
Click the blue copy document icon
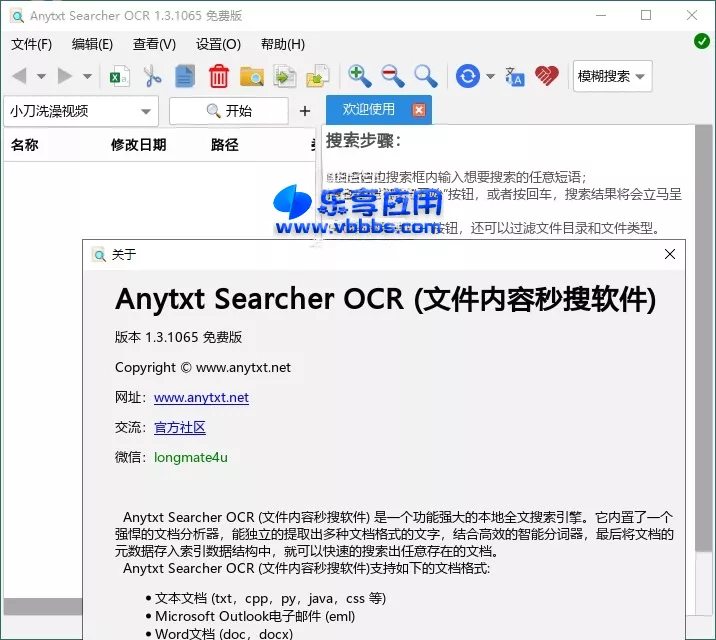tap(185, 76)
